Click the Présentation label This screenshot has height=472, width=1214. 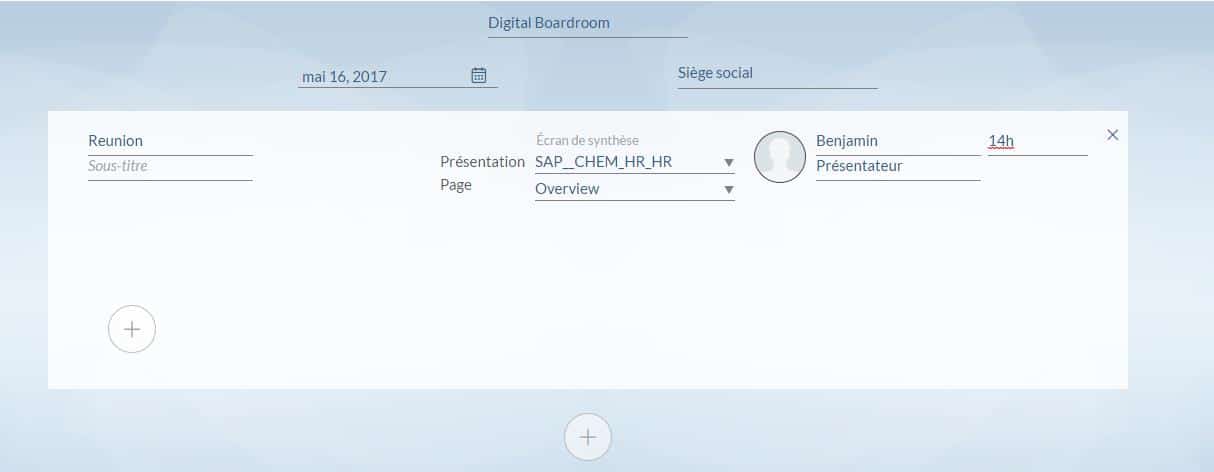coord(482,162)
